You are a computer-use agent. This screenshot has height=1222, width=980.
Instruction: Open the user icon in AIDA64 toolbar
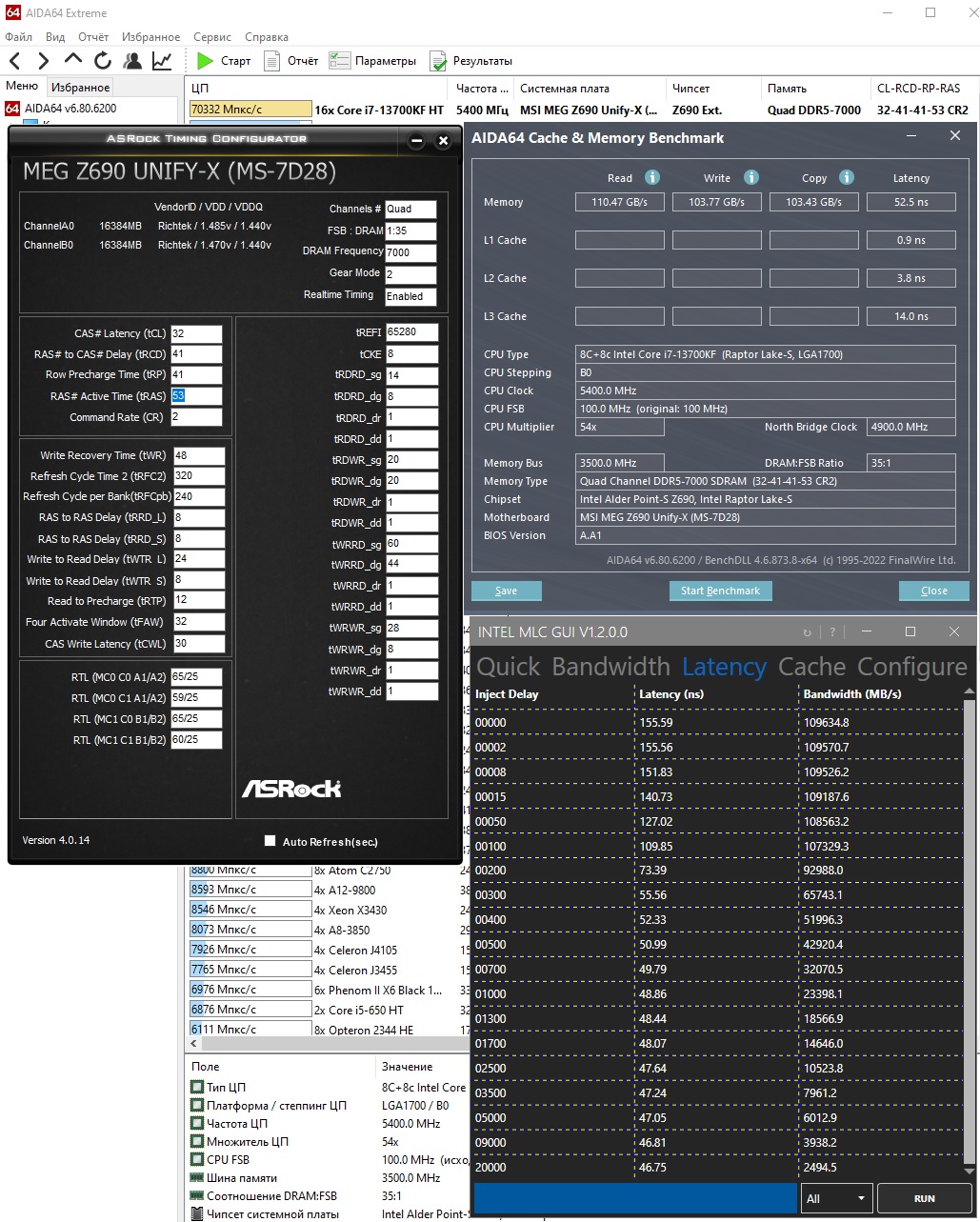(x=132, y=61)
